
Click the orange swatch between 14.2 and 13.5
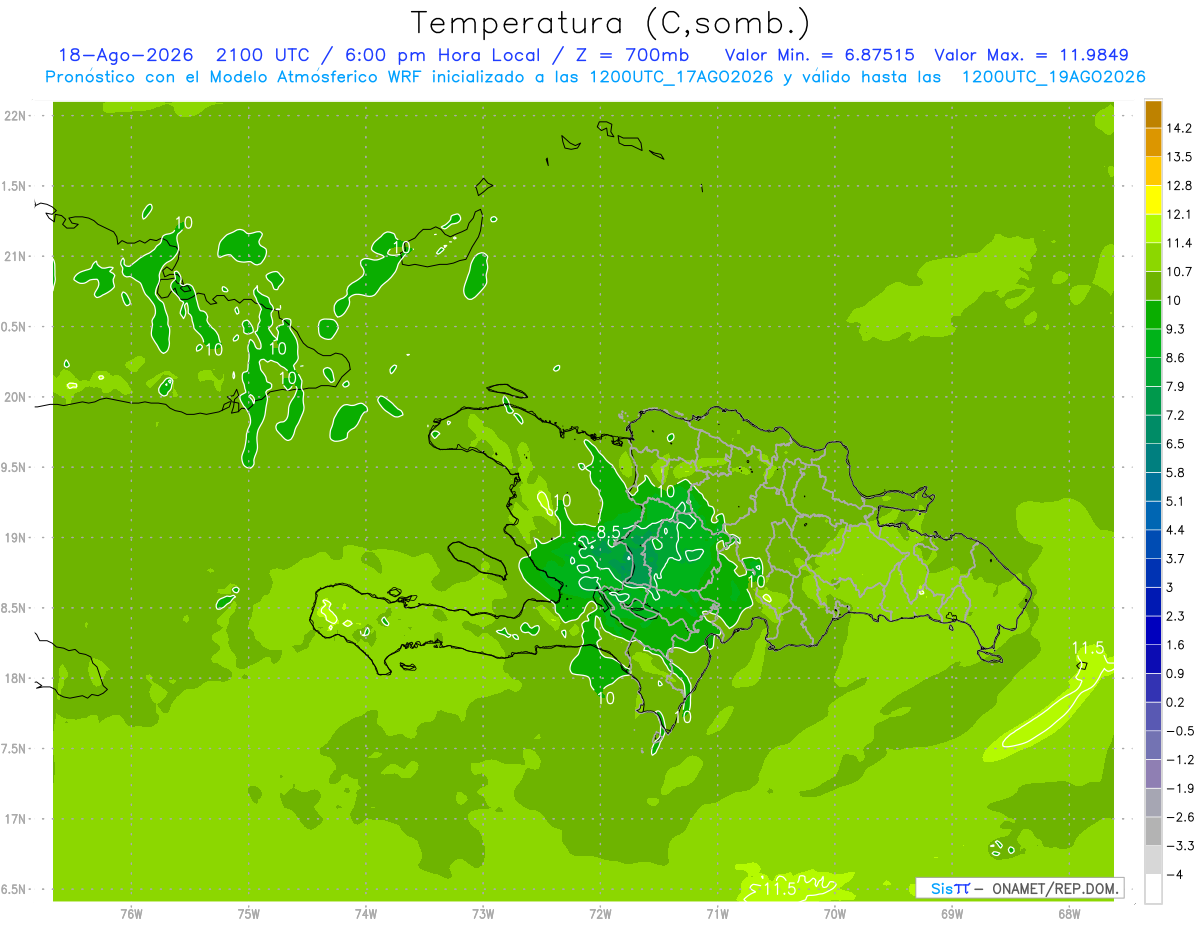[1153, 143]
